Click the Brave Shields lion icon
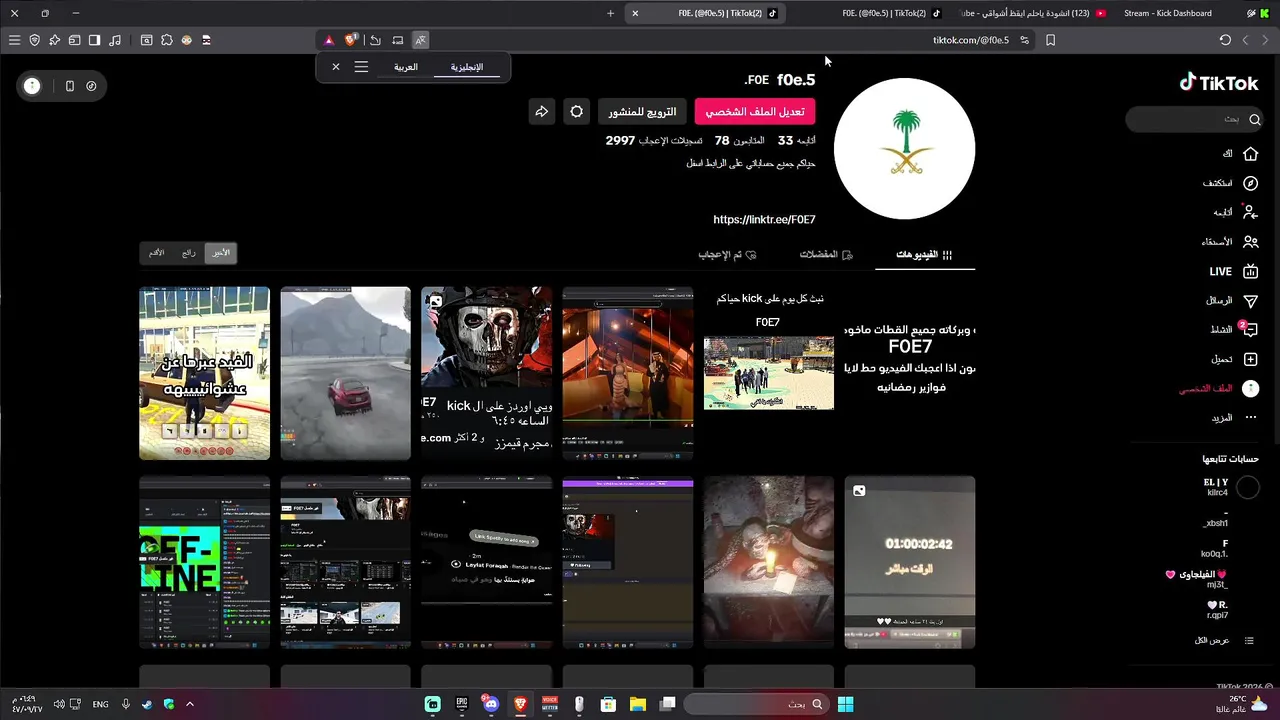 click(350, 40)
